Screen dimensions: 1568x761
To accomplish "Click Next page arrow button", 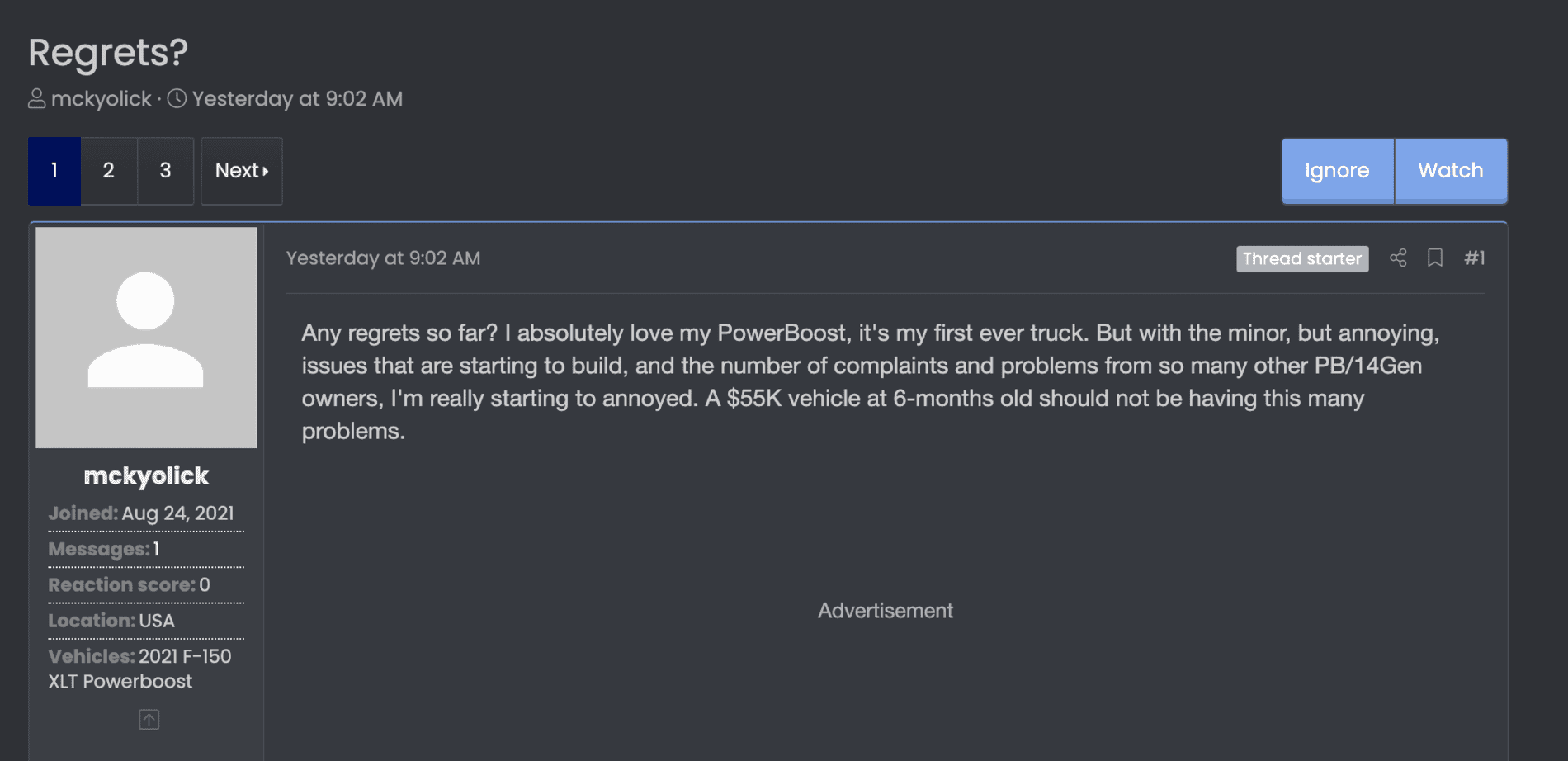I will point(241,171).
